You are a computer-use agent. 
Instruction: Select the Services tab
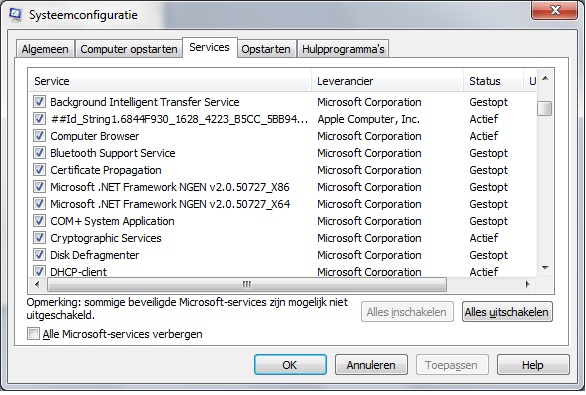point(209,47)
